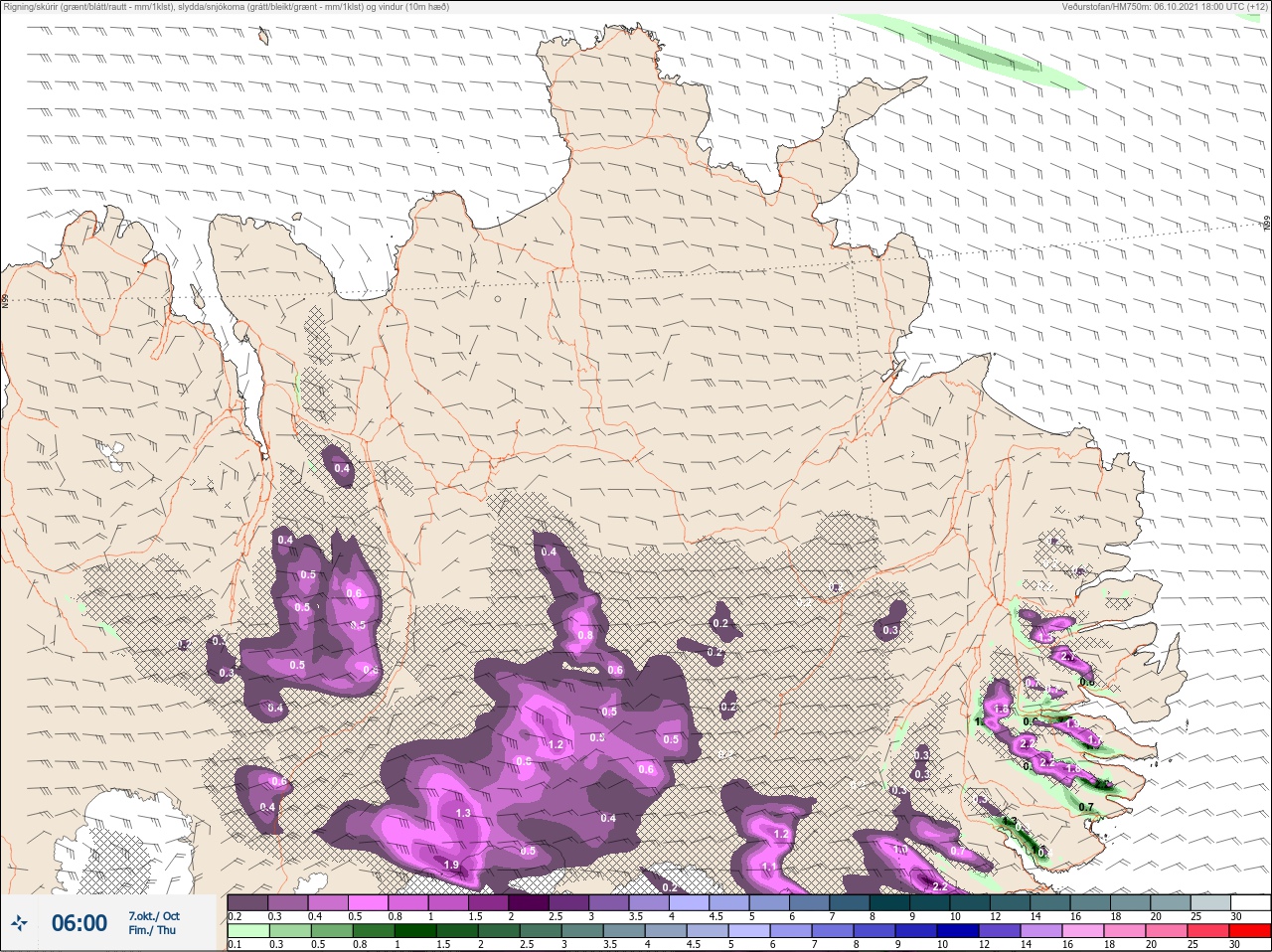Pick upper legend swatch between 10 and 12
The height and width of the screenshot is (952, 1272).
(x=971, y=902)
